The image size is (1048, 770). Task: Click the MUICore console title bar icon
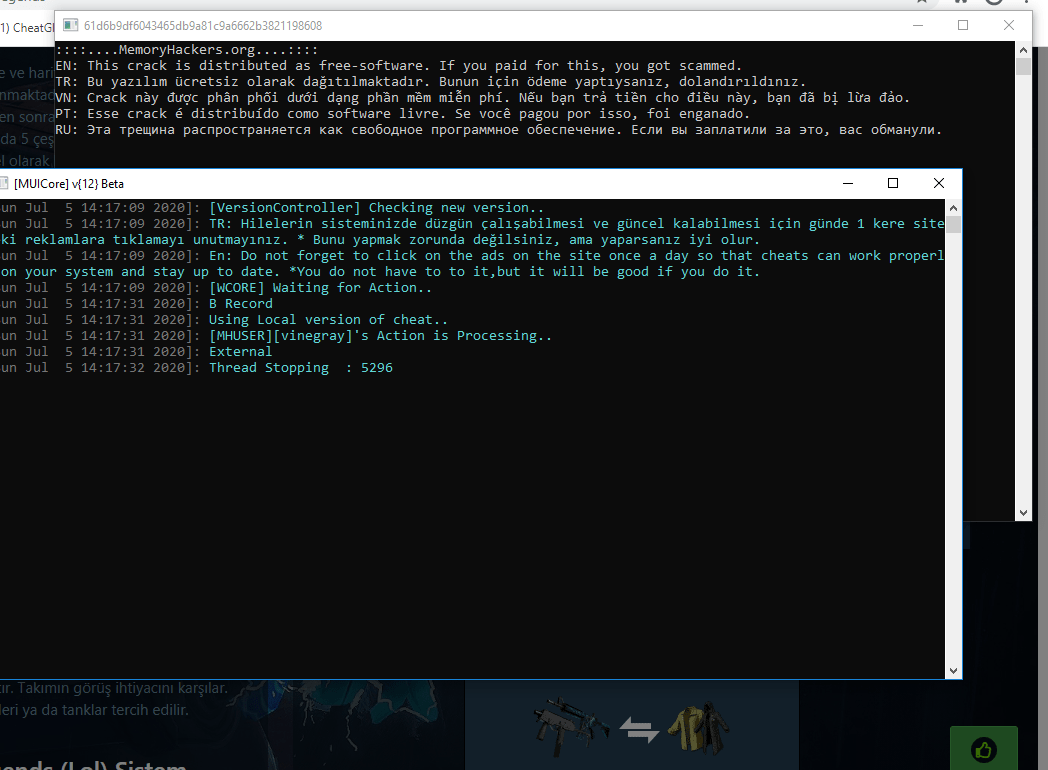tap(3, 183)
